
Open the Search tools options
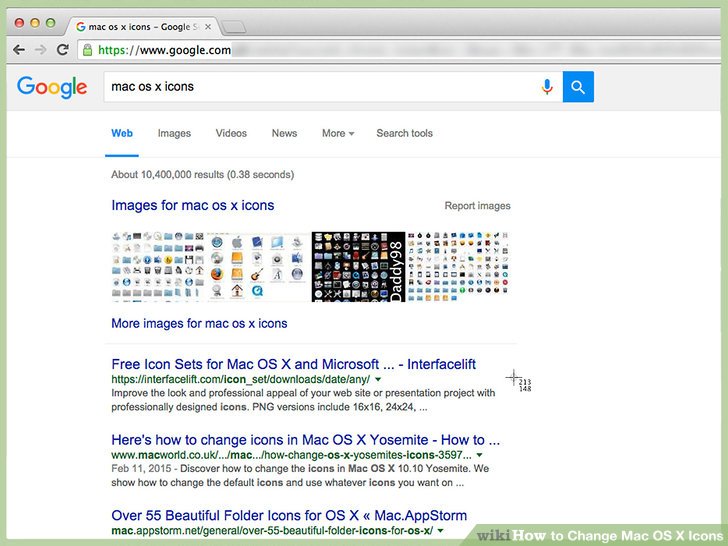(x=404, y=133)
